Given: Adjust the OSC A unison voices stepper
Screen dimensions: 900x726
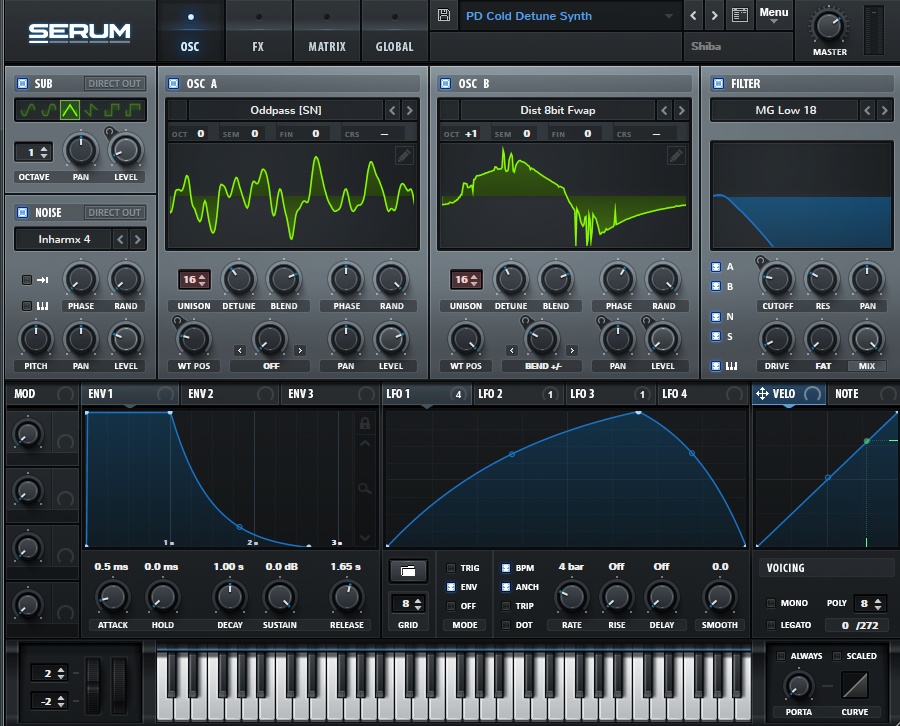Looking at the screenshot, I should (x=194, y=280).
